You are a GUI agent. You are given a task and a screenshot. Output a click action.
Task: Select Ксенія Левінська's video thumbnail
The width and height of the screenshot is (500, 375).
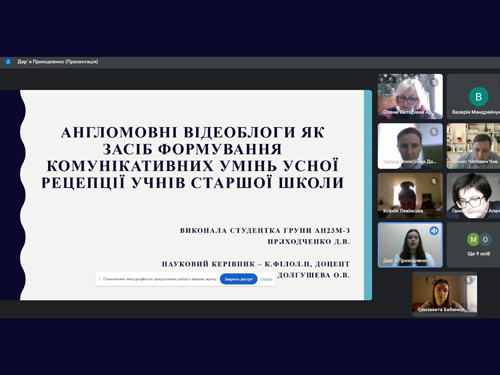point(410,195)
